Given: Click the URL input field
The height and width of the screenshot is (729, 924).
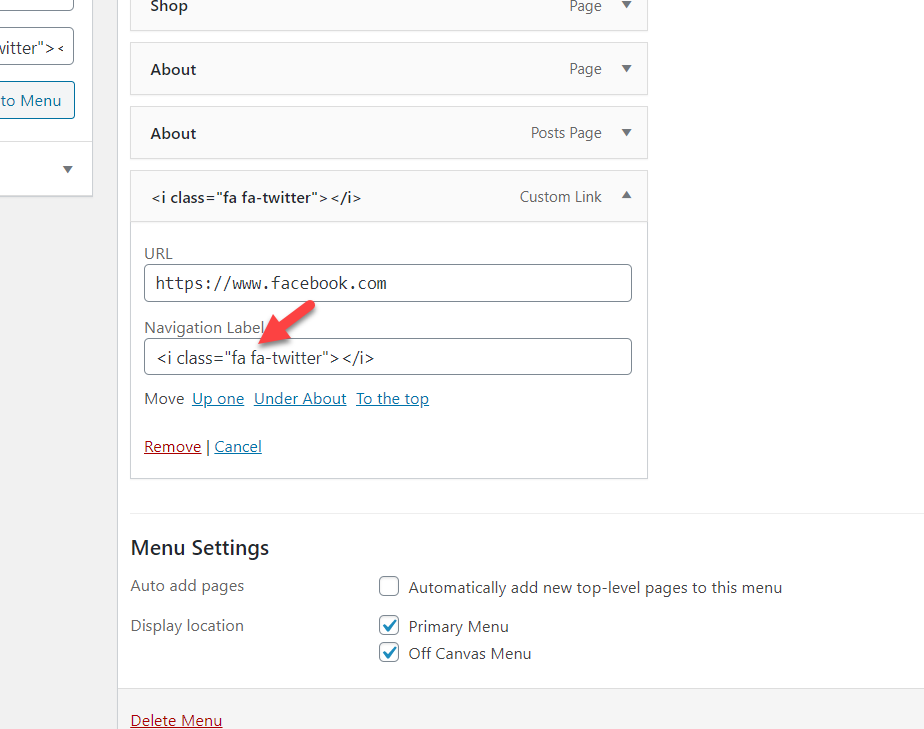Looking at the screenshot, I should click(x=388, y=283).
